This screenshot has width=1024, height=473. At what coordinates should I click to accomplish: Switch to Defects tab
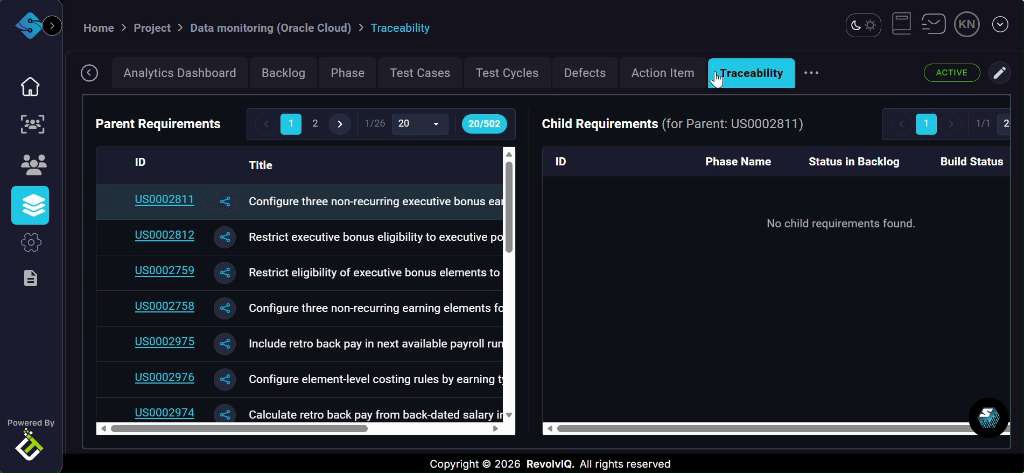coord(584,73)
